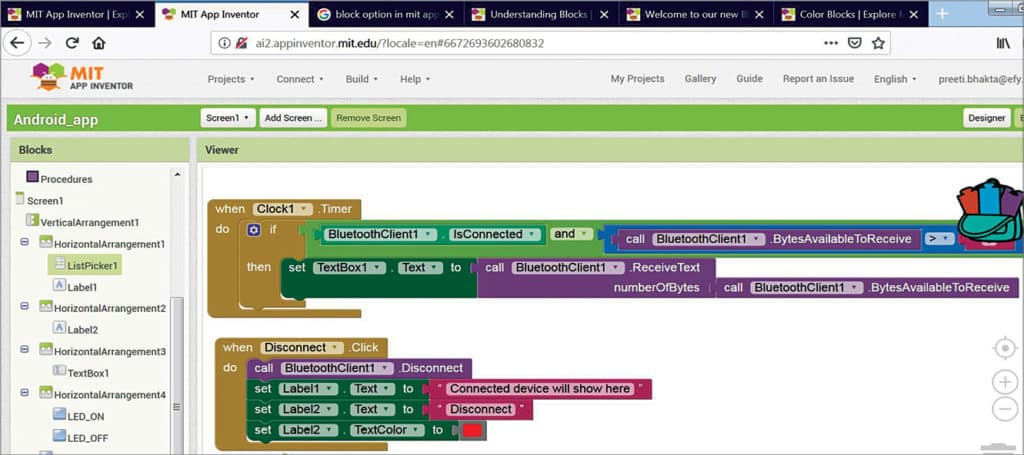Viewport: 1024px width, 455px height.
Task: Collapse the HorizontalArrangement4 tree node
Action: [x=24, y=395]
